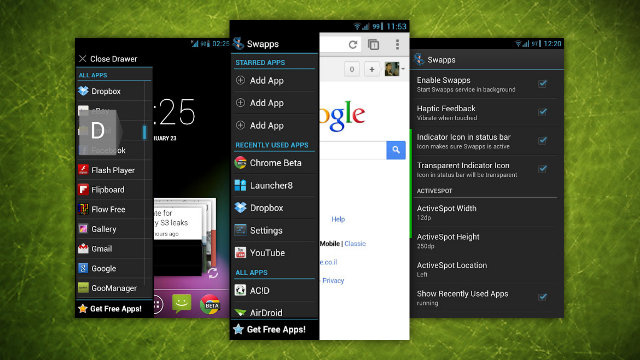Switch to Classic view link

355,243
